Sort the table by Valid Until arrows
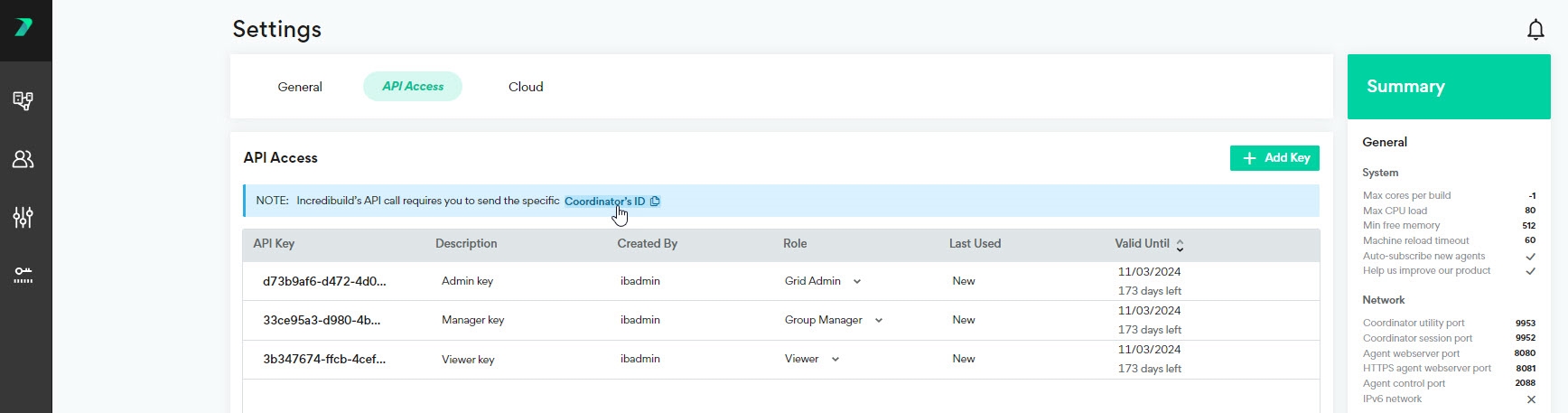Viewport: 1568px width, 413px height. coord(1180,245)
